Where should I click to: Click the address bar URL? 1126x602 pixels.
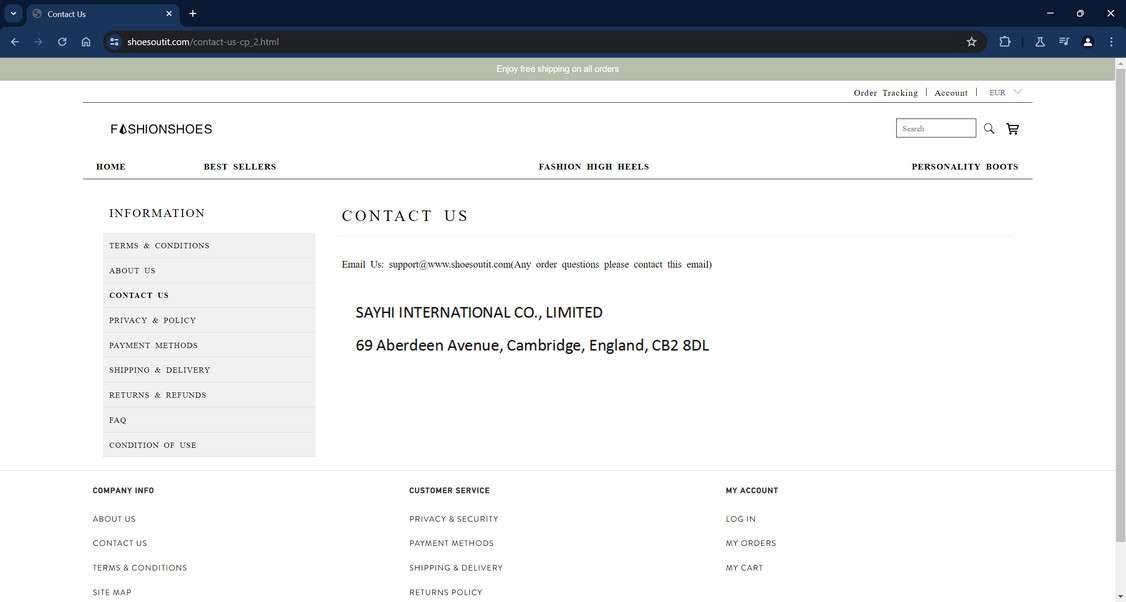click(x=203, y=42)
